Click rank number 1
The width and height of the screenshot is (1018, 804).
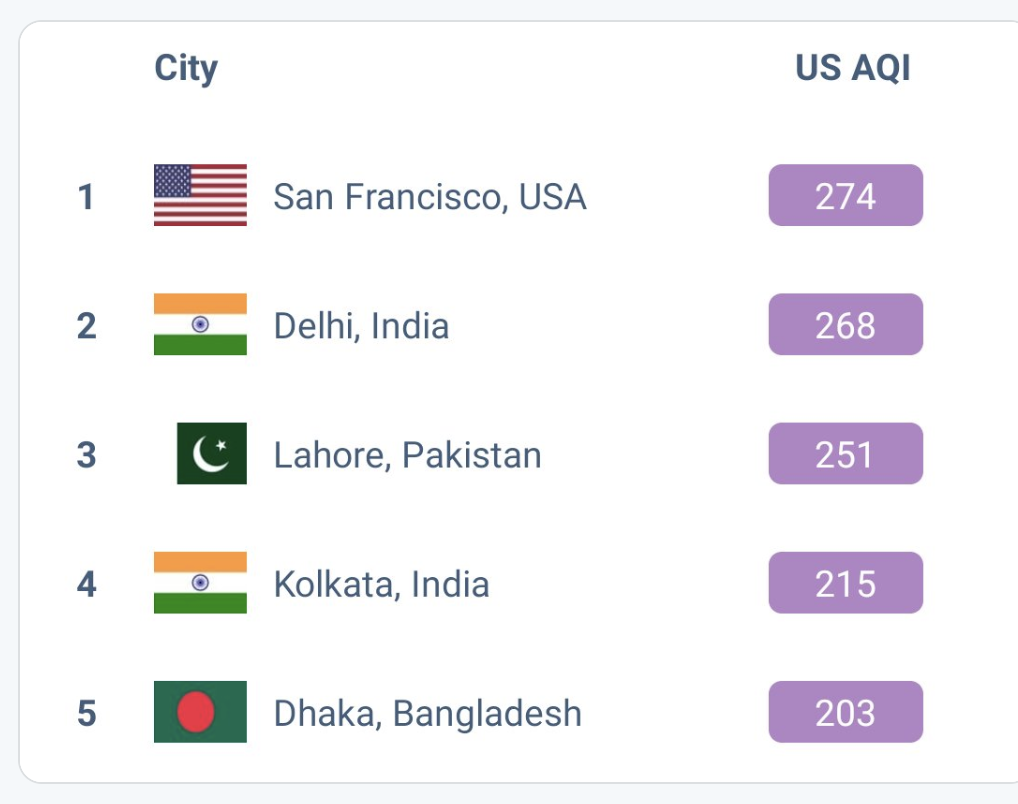[86, 196]
